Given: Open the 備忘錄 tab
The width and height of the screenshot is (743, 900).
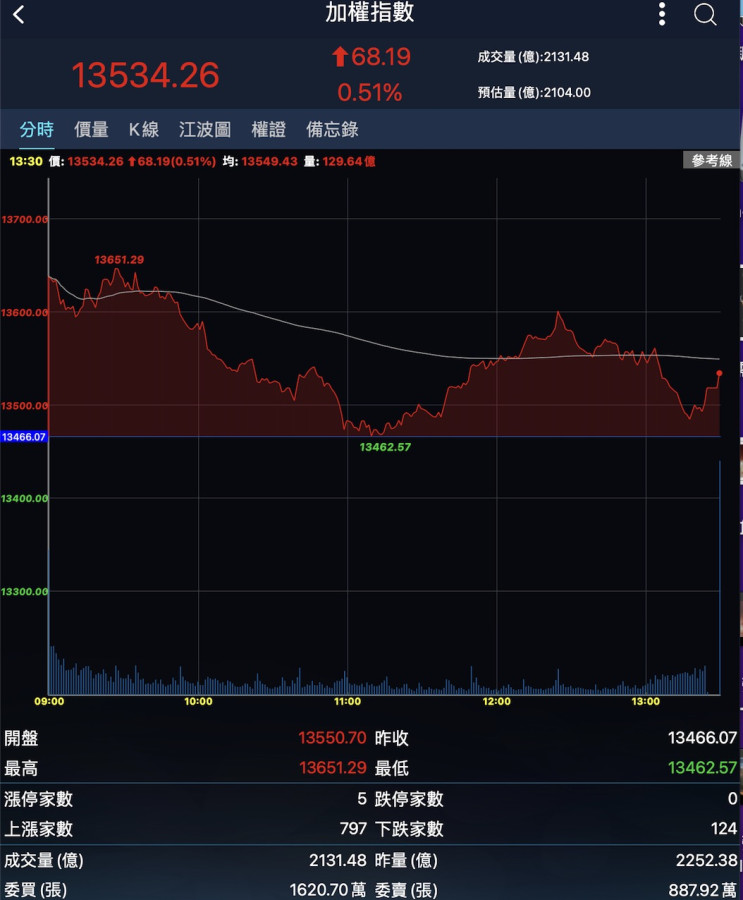Looking at the screenshot, I should [332, 129].
